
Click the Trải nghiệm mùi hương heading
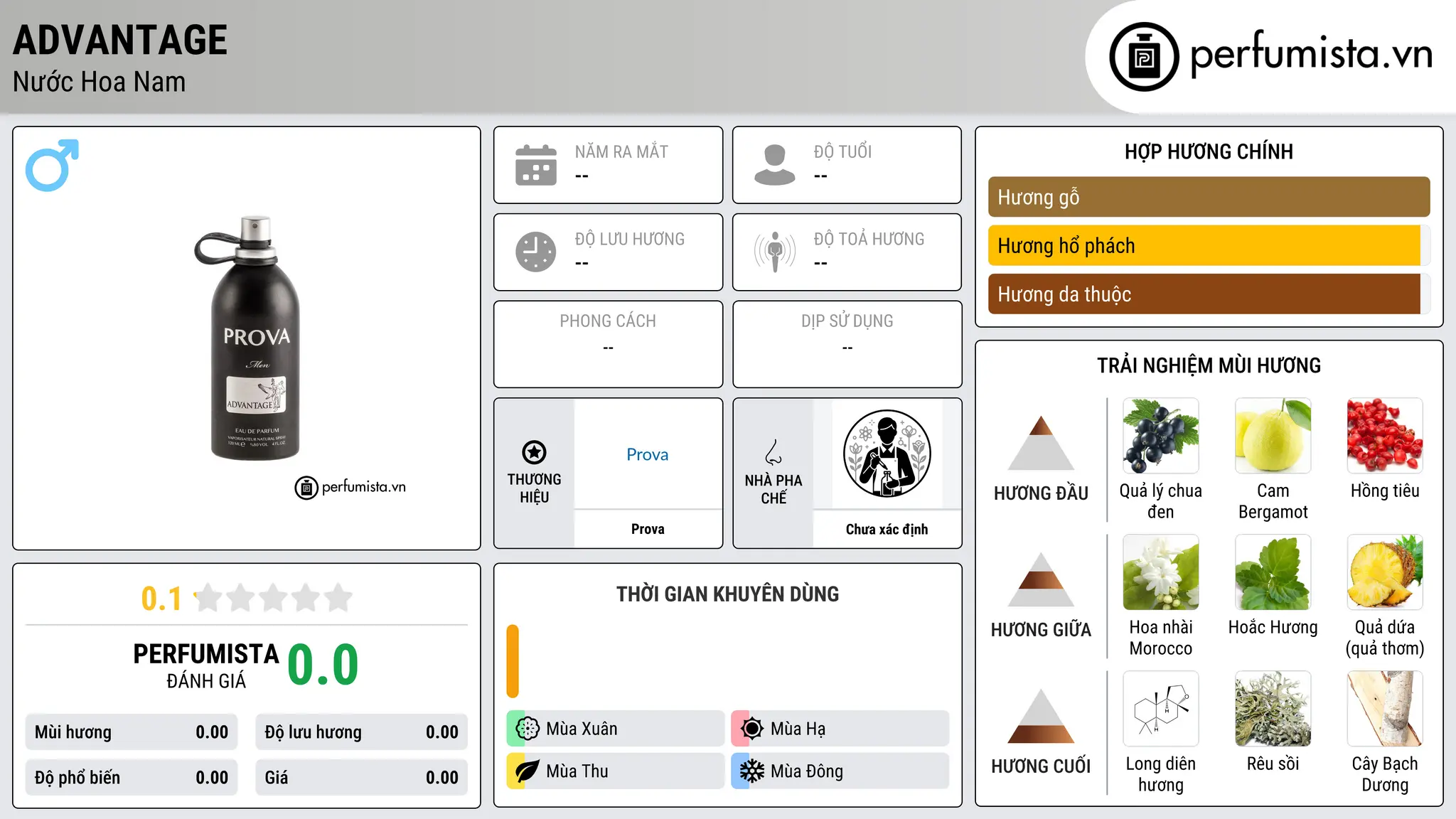(1209, 365)
